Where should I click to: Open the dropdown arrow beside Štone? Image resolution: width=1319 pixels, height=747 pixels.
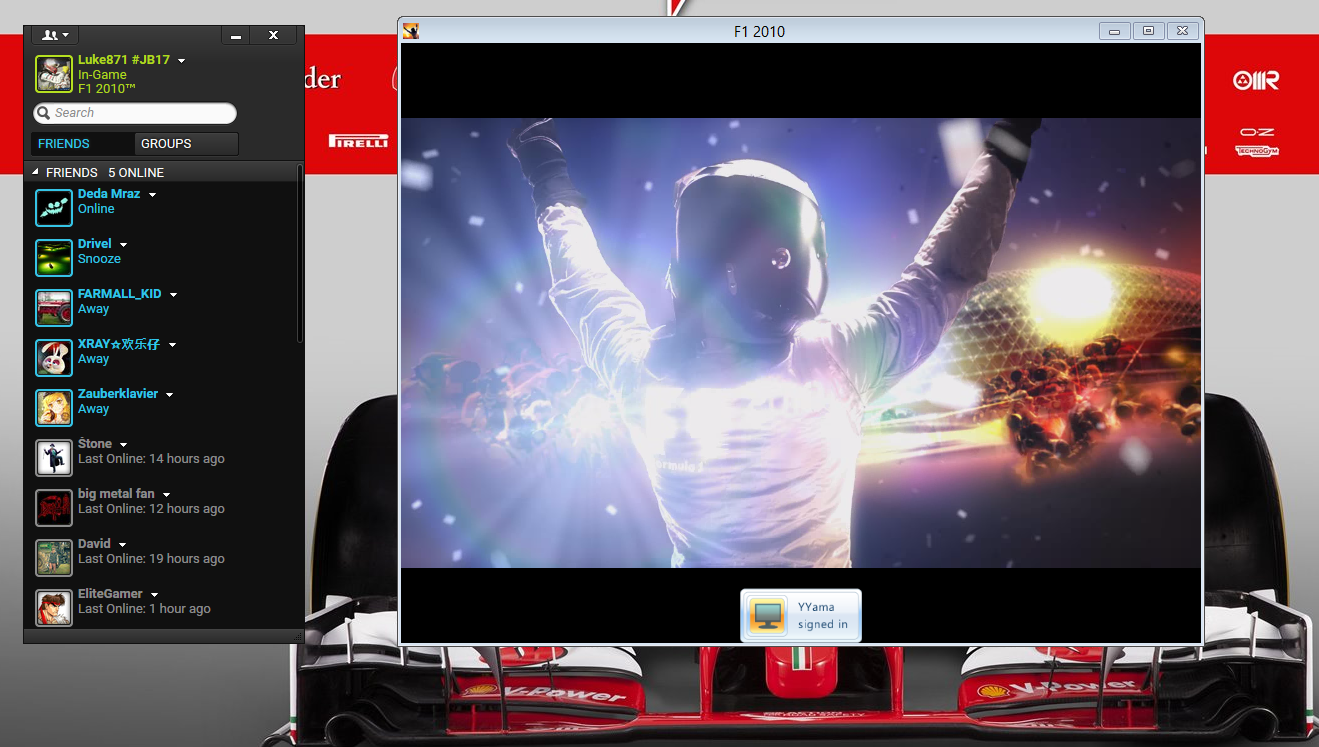click(123, 445)
